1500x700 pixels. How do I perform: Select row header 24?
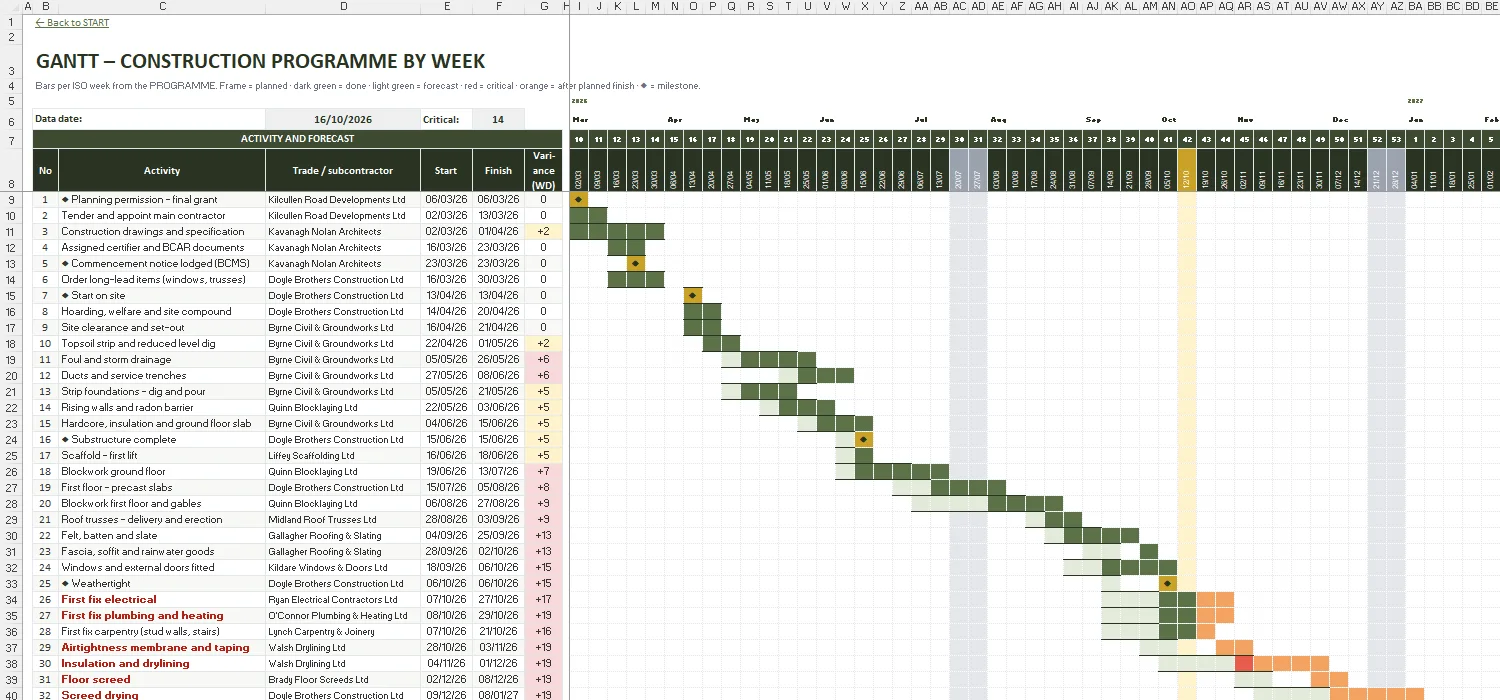coord(13,439)
